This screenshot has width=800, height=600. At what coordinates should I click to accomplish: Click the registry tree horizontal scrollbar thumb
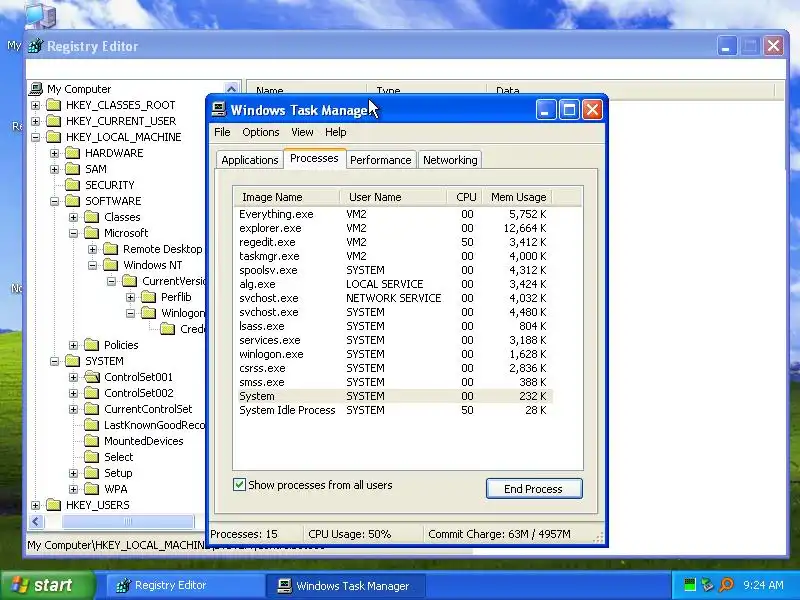pos(128,521)
